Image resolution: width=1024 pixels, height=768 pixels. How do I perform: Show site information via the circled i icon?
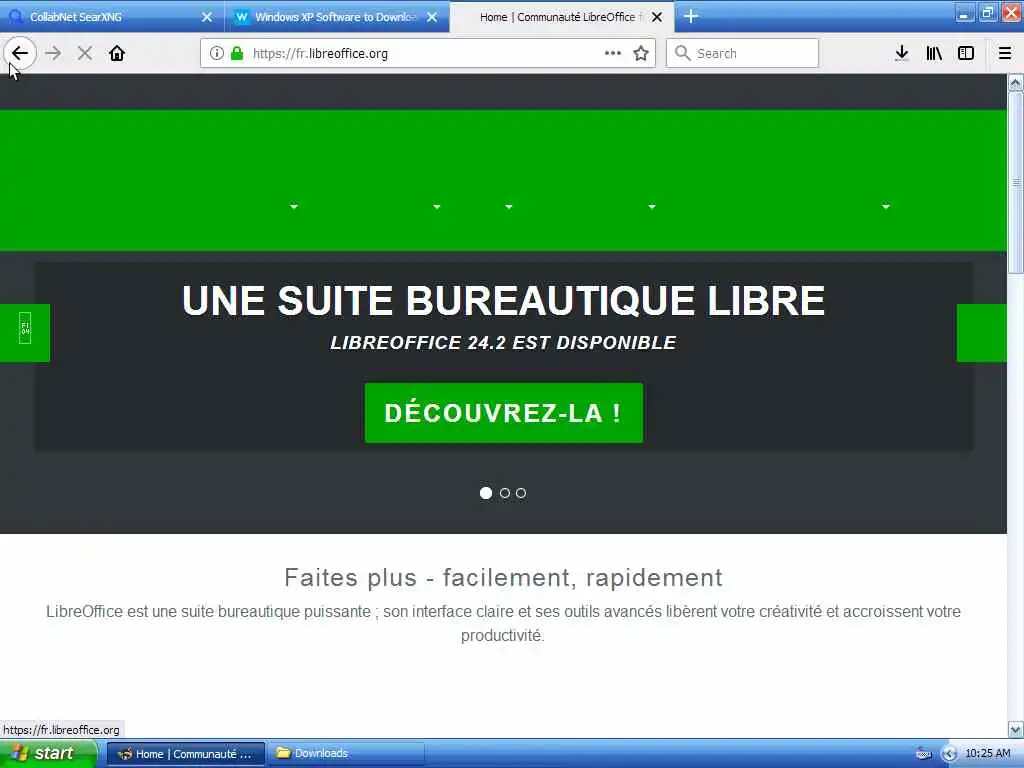[216, 53]
